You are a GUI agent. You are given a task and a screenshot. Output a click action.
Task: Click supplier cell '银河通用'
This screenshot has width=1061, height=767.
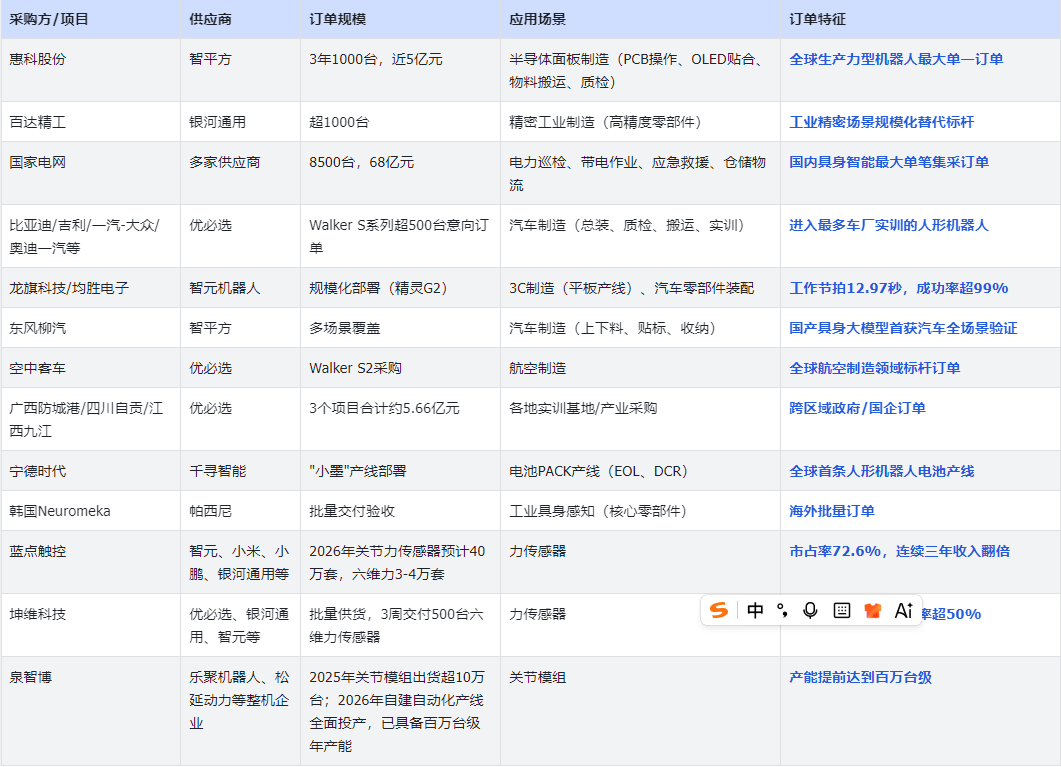240,122
